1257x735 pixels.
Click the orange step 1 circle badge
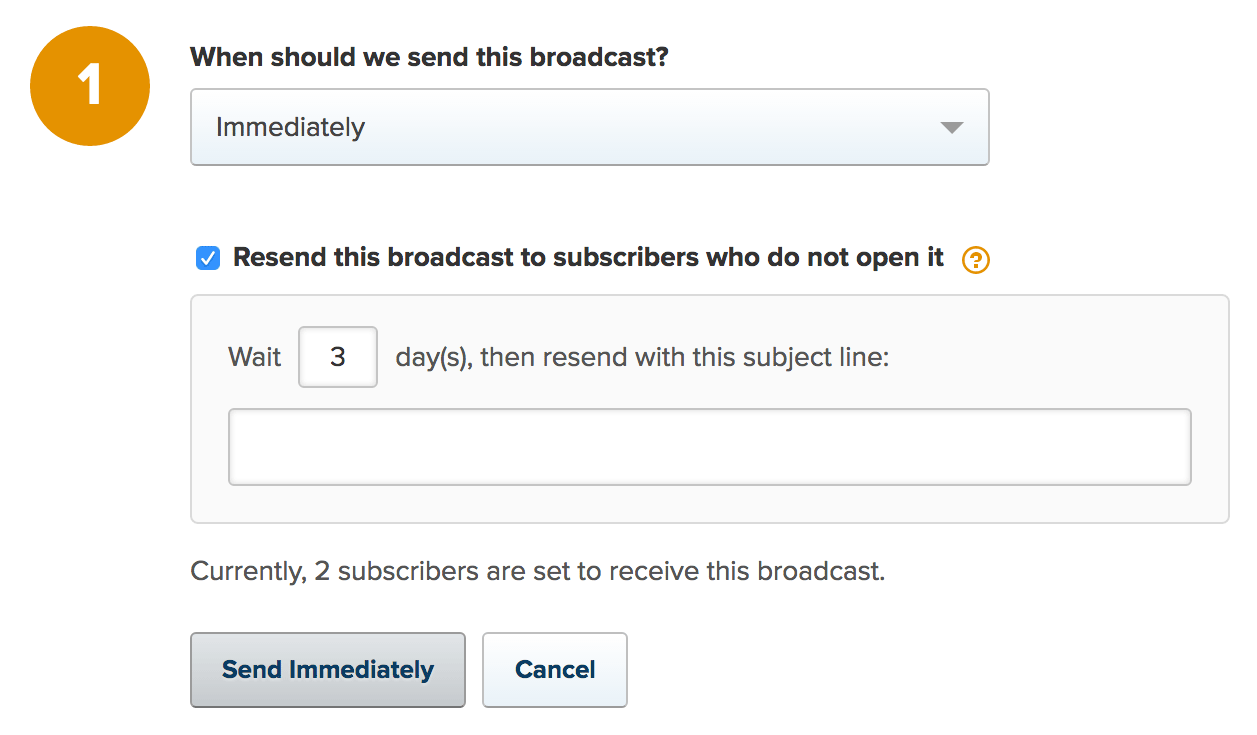click(x=90, y=86)
